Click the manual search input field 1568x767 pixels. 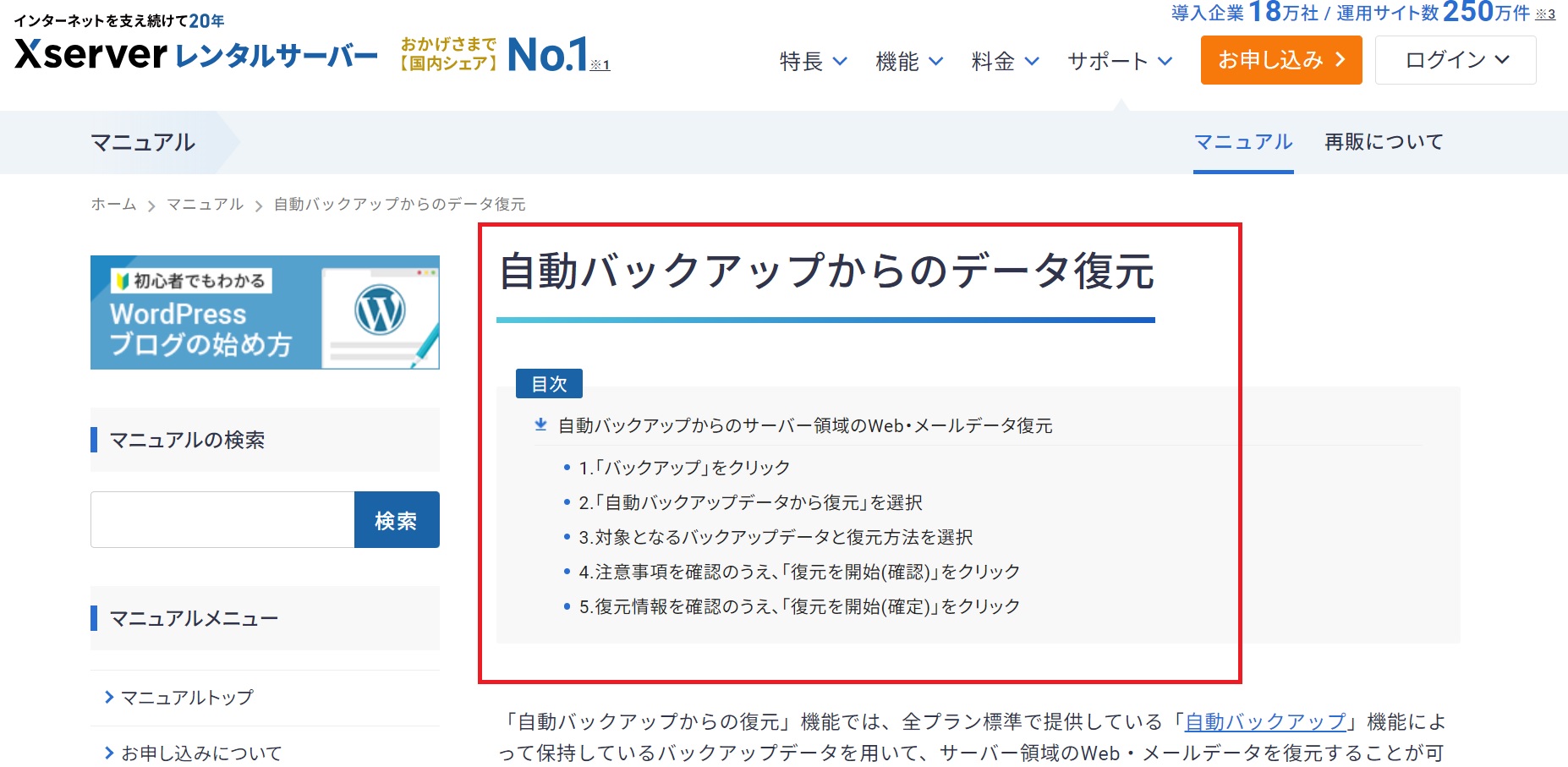coord(222,519)
